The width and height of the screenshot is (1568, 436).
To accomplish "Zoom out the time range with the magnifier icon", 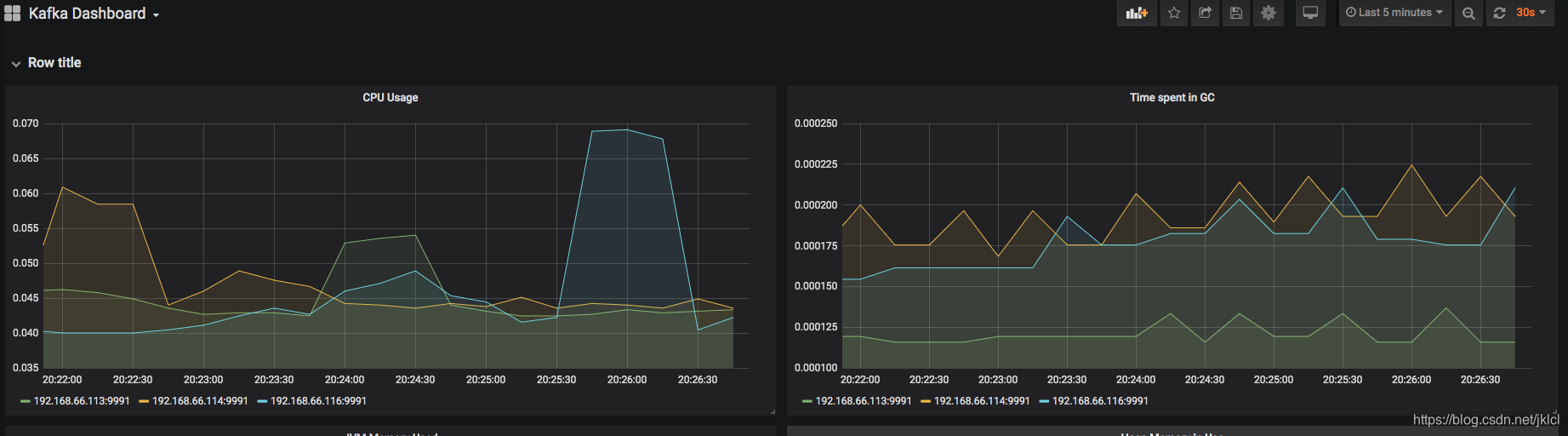I will pyautogui.click(x=1468, y=13).
